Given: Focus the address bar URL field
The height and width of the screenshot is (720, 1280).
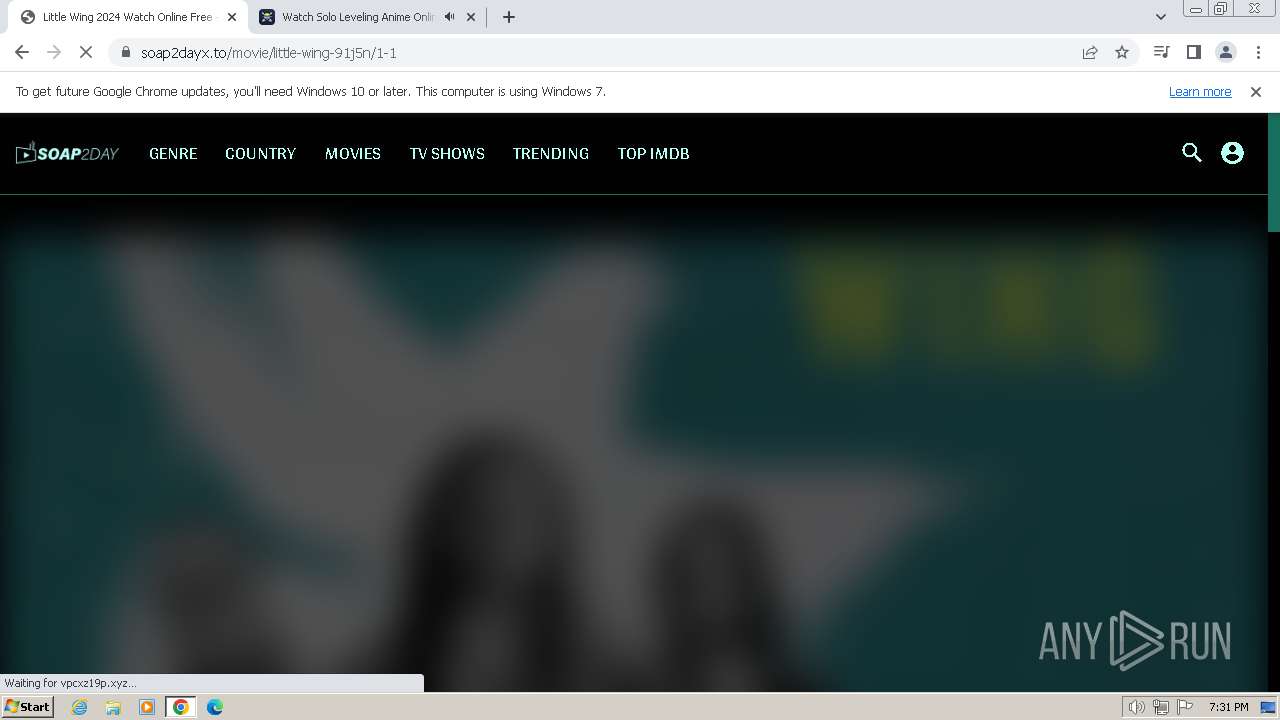Looking at the screenshot, I should 600,52.
